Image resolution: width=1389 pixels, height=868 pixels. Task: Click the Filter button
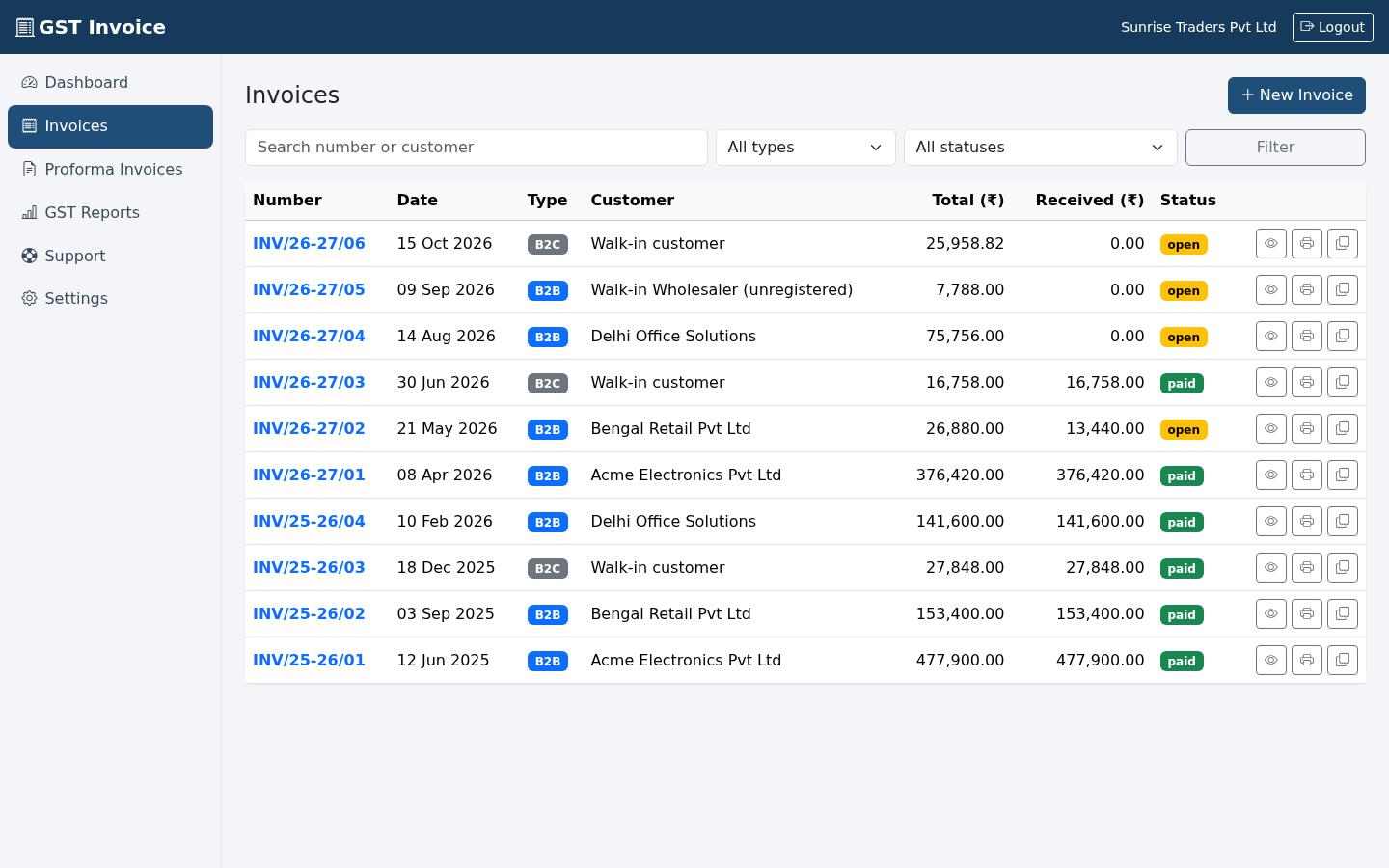1275,148
